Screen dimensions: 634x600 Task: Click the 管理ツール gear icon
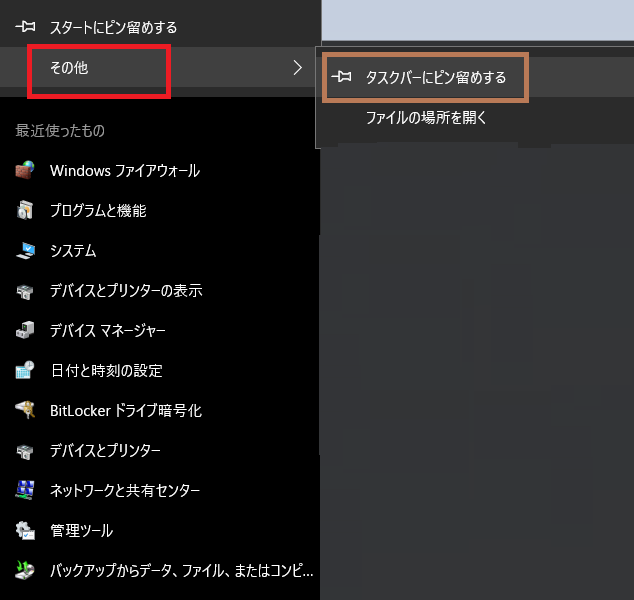(x=25, y=530)
